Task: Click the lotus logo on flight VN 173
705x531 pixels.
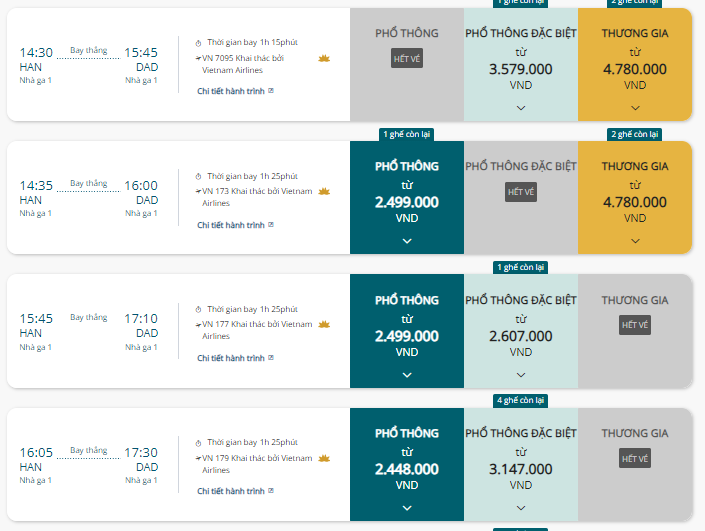Action: (x=323, y=191)
